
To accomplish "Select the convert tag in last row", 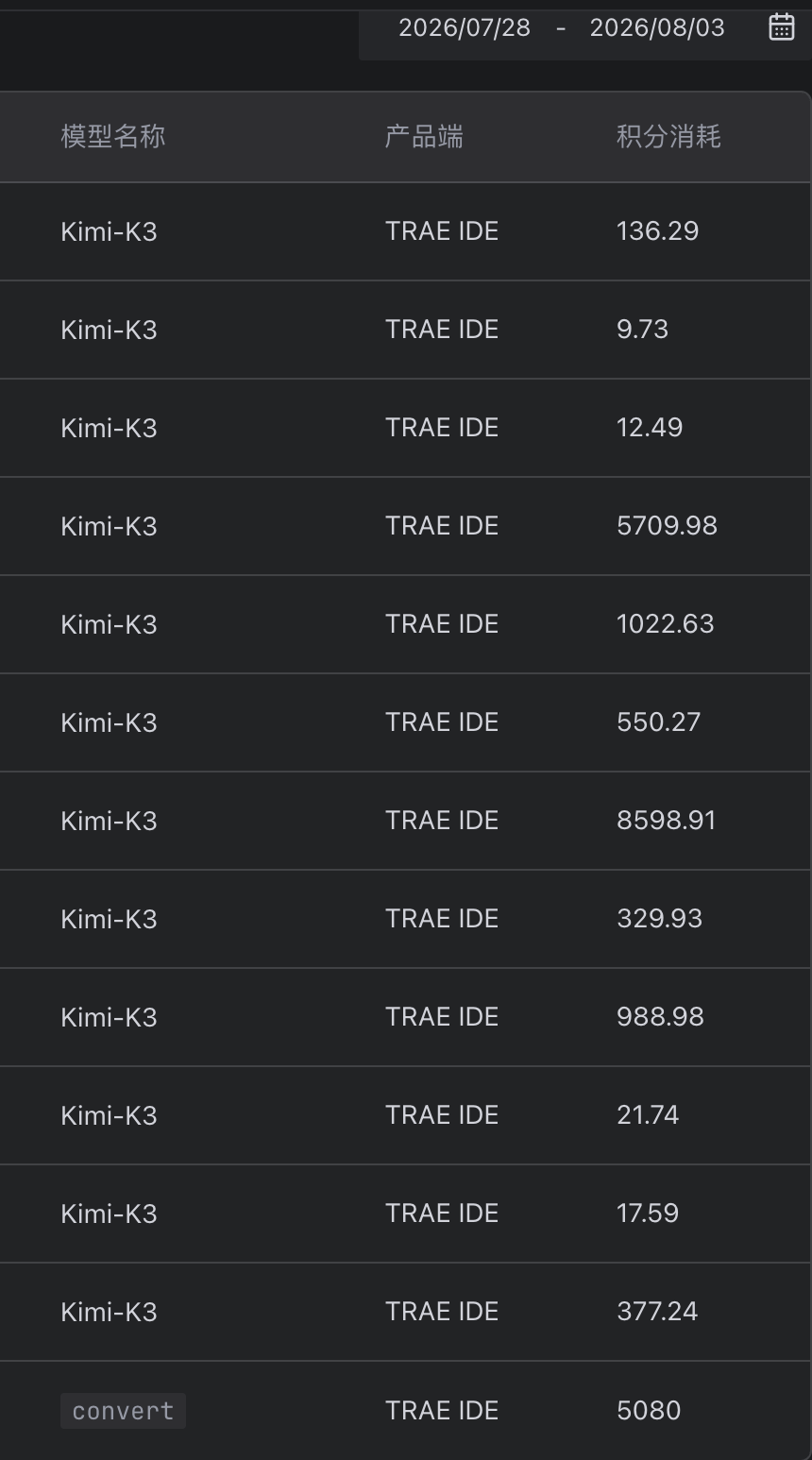I will pyautogui.click(x=123, y=1411).
